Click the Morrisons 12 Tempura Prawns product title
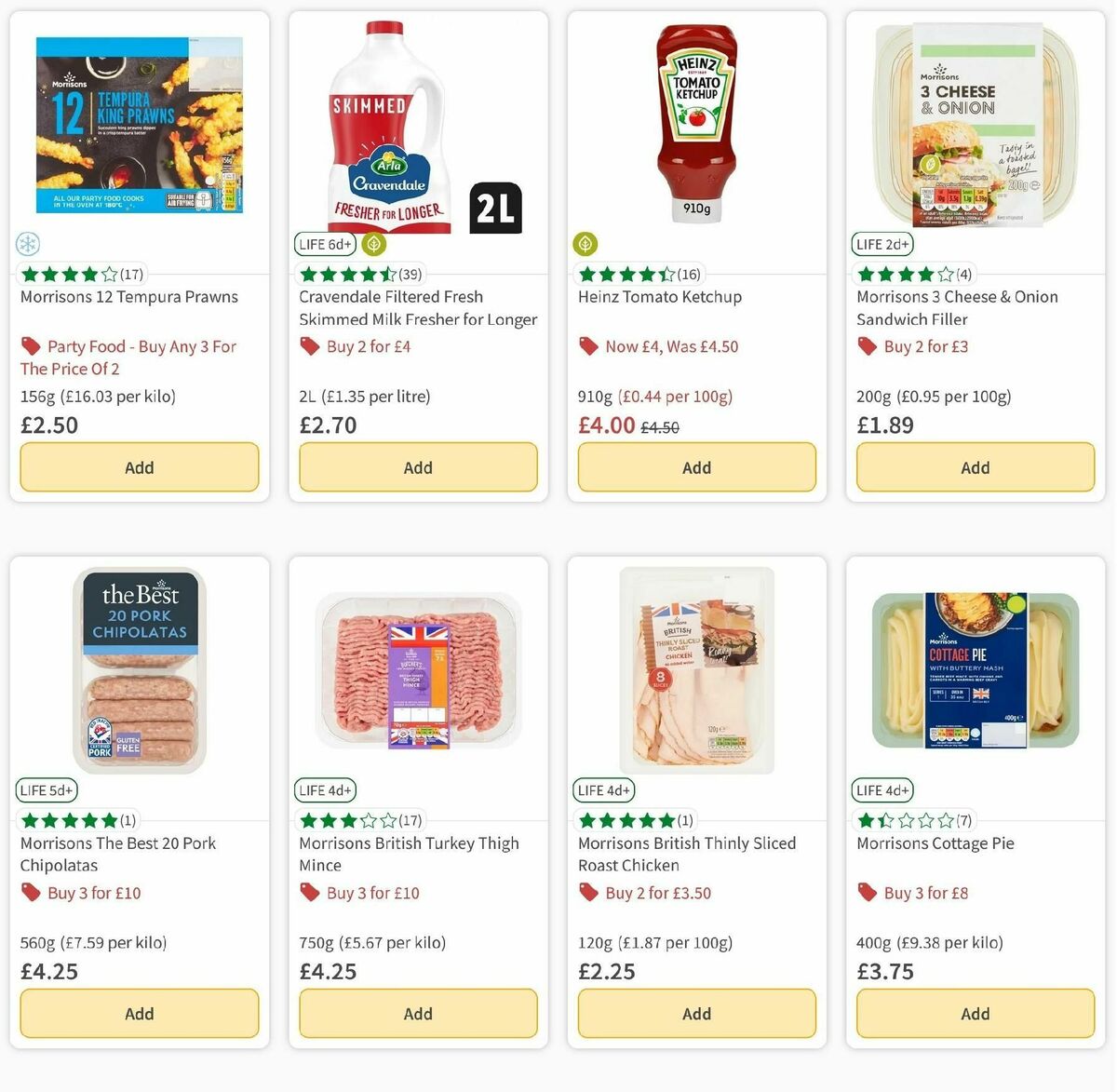The image size is (1117, 1092). click(x=129, y=296)
